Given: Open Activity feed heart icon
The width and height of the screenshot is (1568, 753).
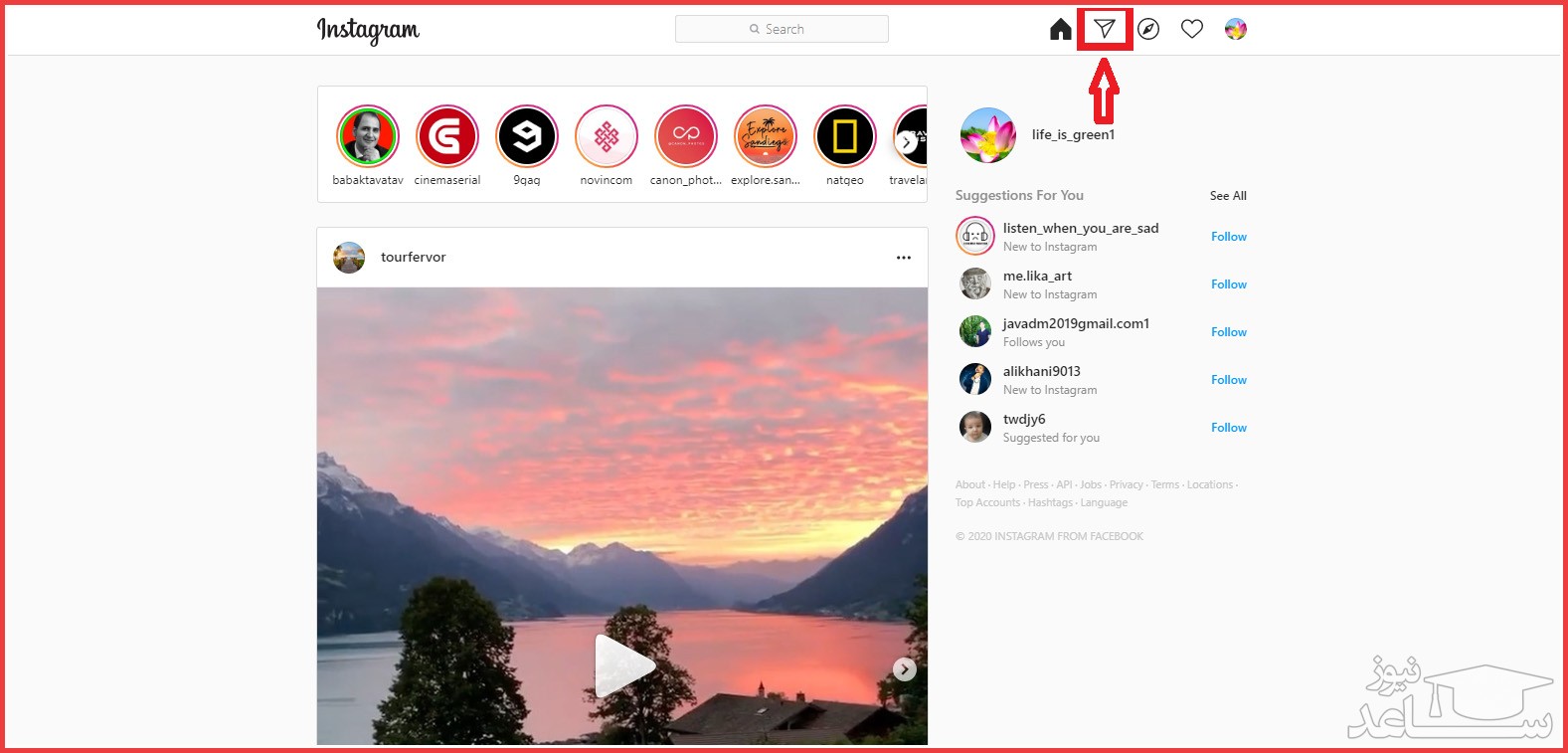Looking at the screenshot, I should click(x=1192, y=29).
